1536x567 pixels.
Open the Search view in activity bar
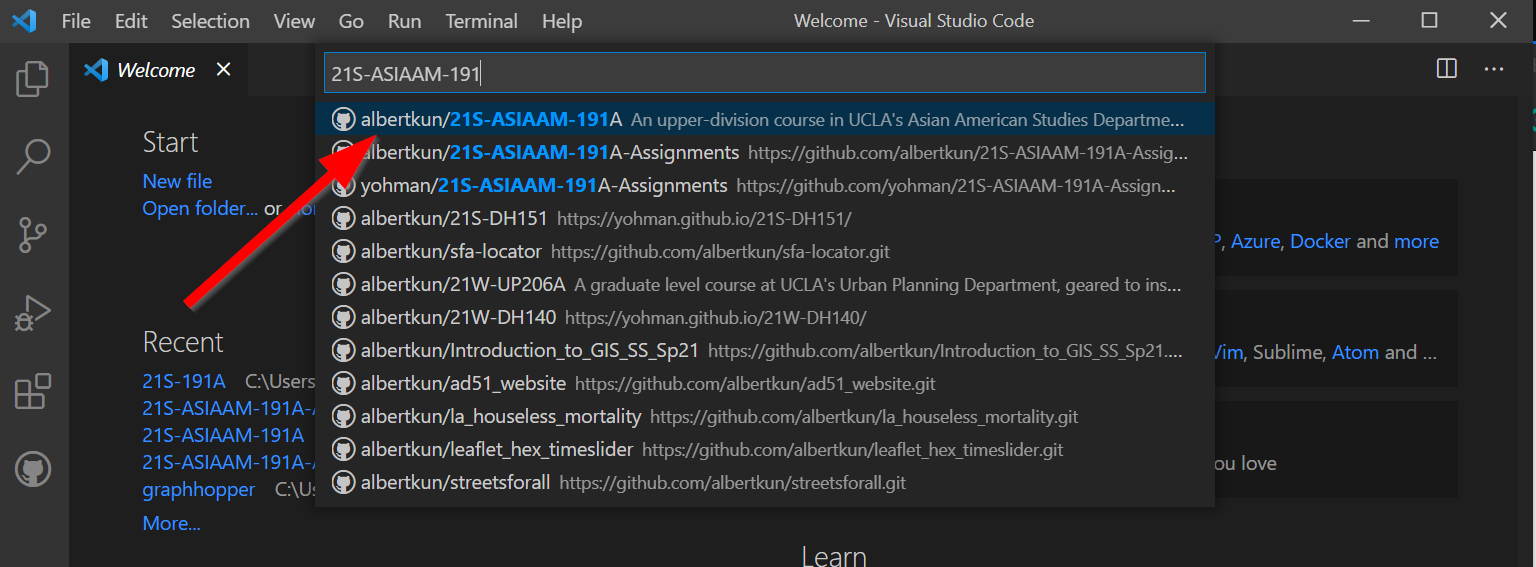click(x=33, y=156)
